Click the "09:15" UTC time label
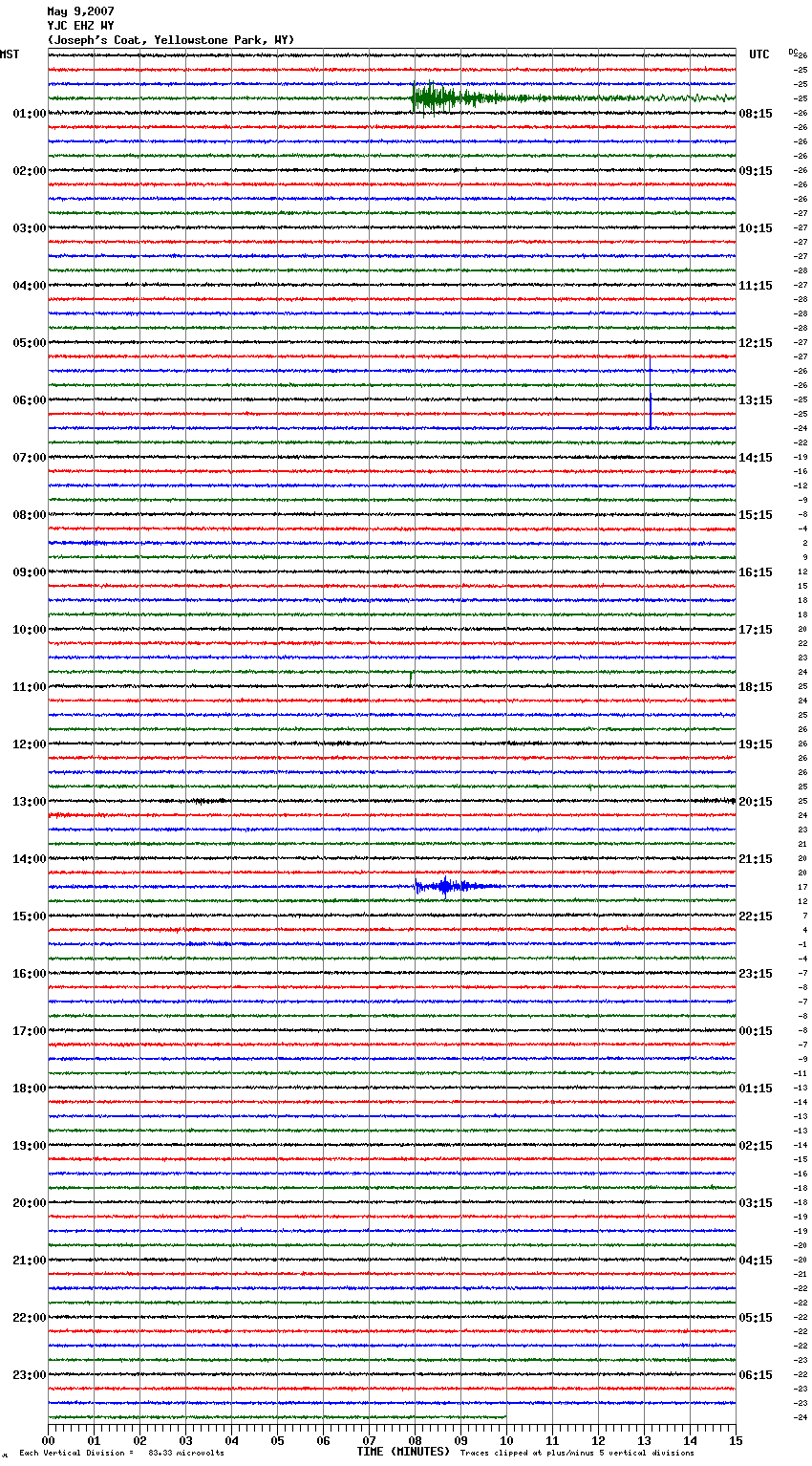 (x=756, y=171)
